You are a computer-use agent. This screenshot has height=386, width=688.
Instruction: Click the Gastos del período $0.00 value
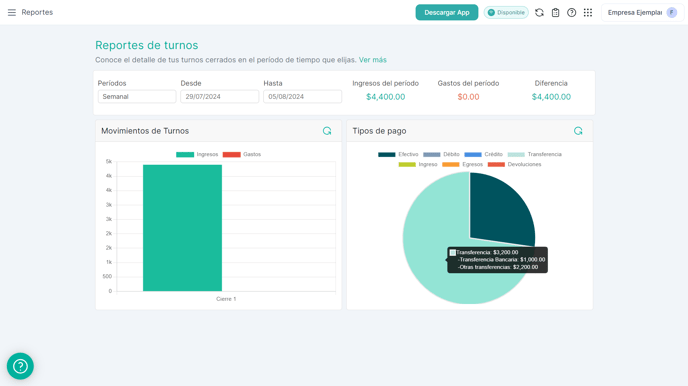point(468,97)
